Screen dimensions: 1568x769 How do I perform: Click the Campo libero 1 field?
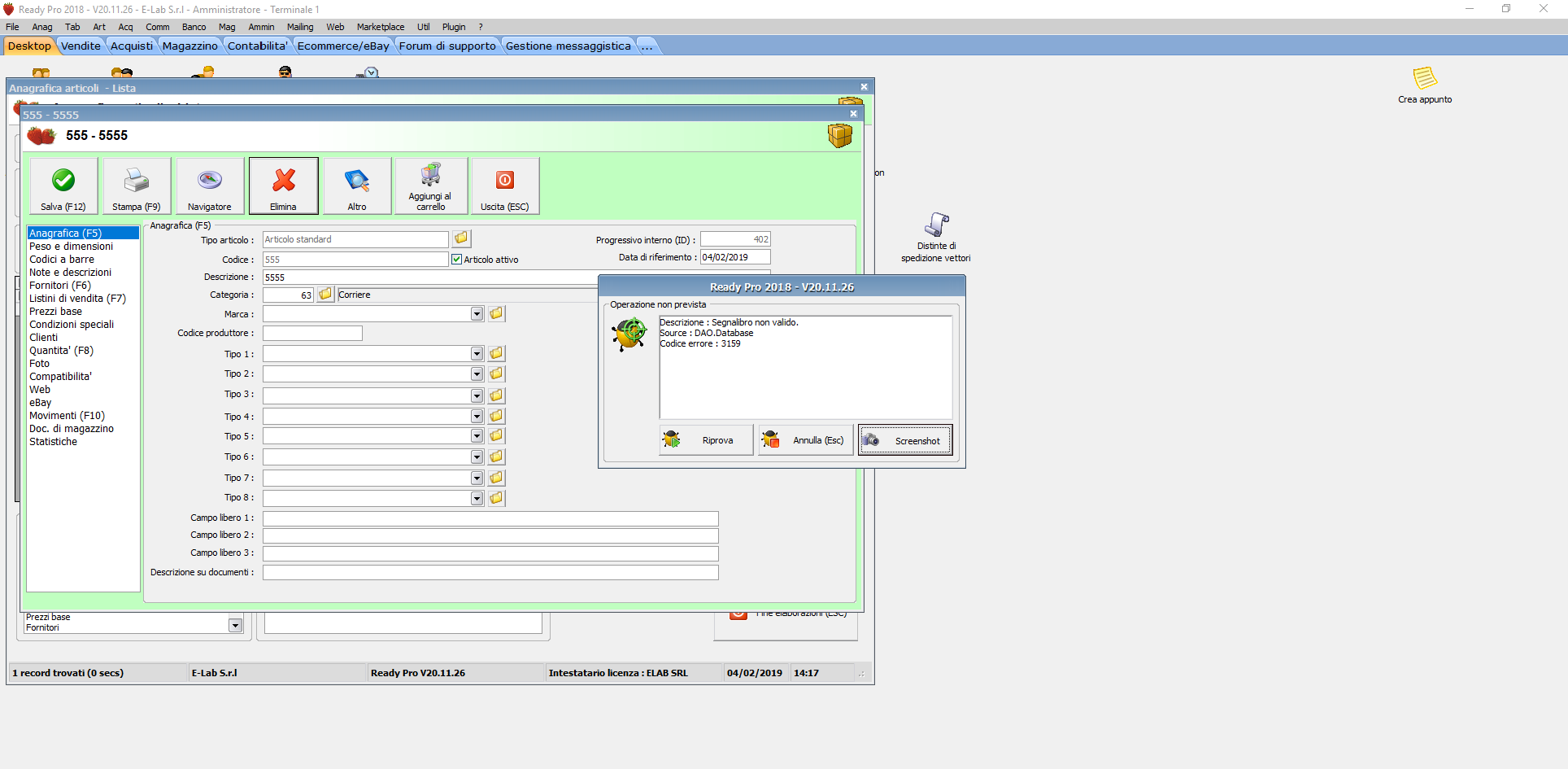click(490, 518)
